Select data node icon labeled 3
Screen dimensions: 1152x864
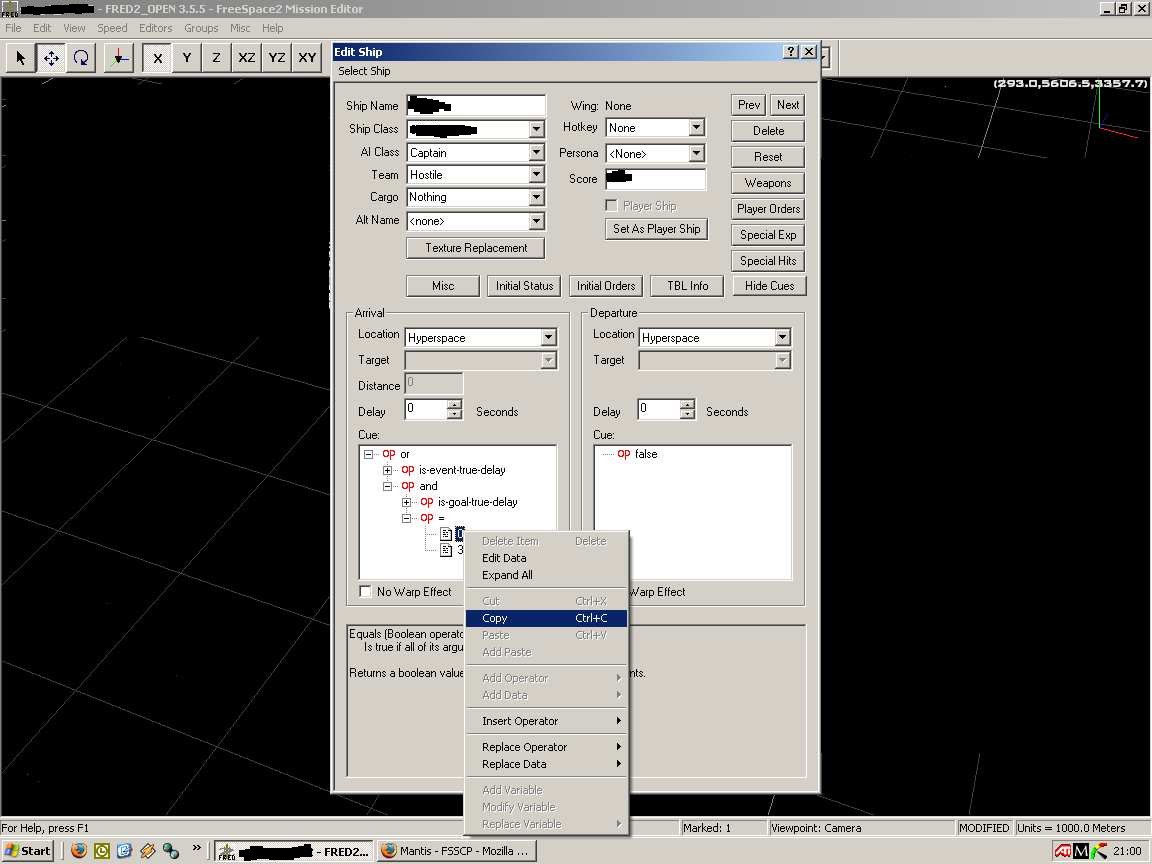point(446,550)
